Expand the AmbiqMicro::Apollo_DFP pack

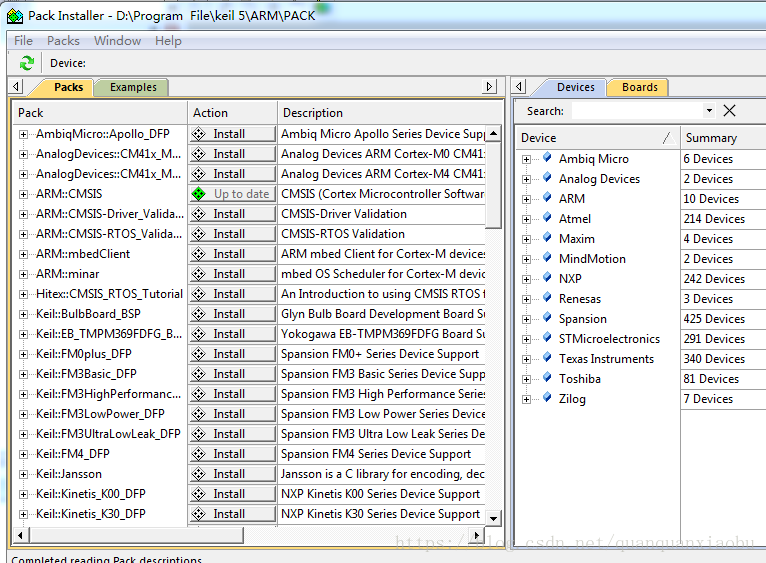[23, 134]
